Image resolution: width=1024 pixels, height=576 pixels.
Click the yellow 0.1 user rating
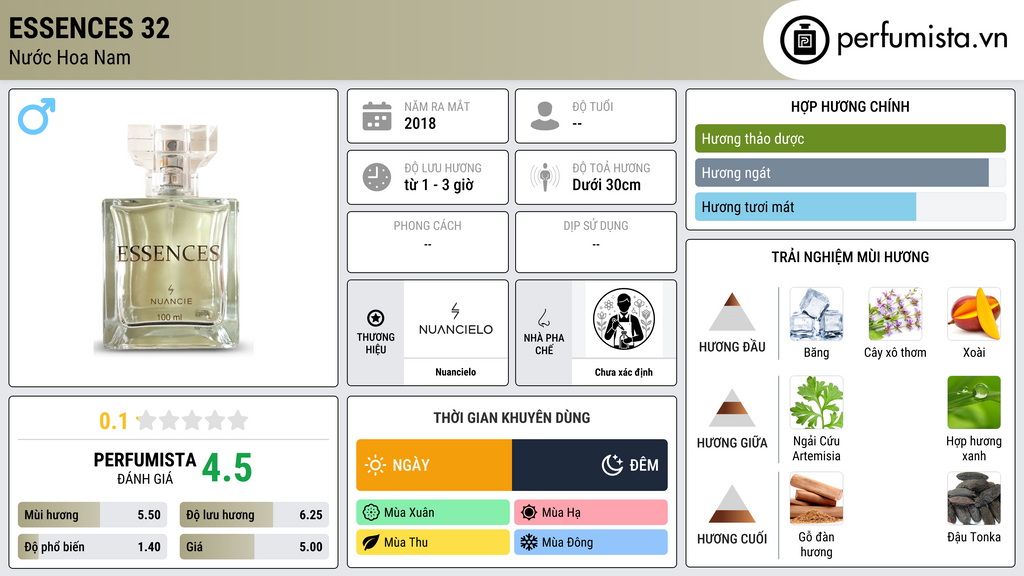click(113, 421)
